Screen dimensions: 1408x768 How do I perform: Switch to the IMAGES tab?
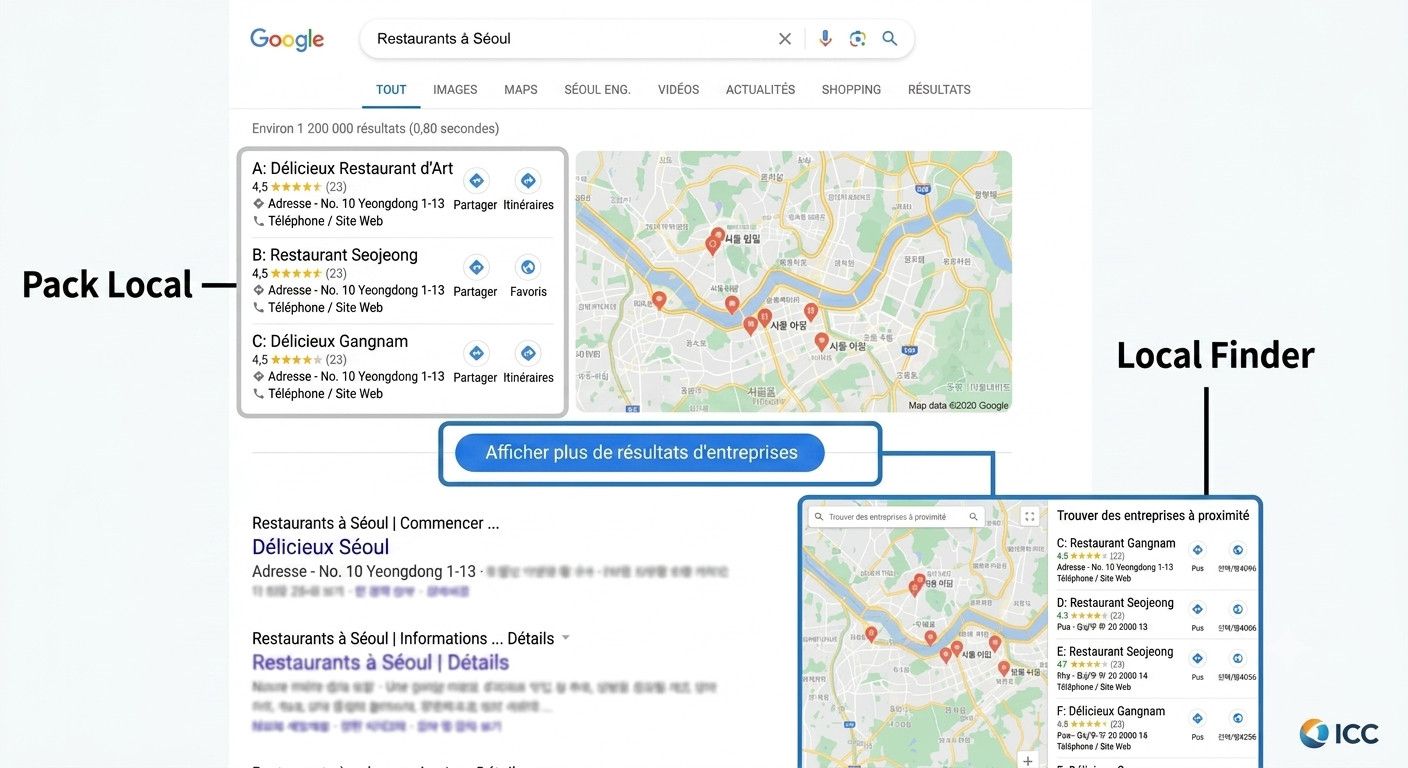click(x=455, y=89)
